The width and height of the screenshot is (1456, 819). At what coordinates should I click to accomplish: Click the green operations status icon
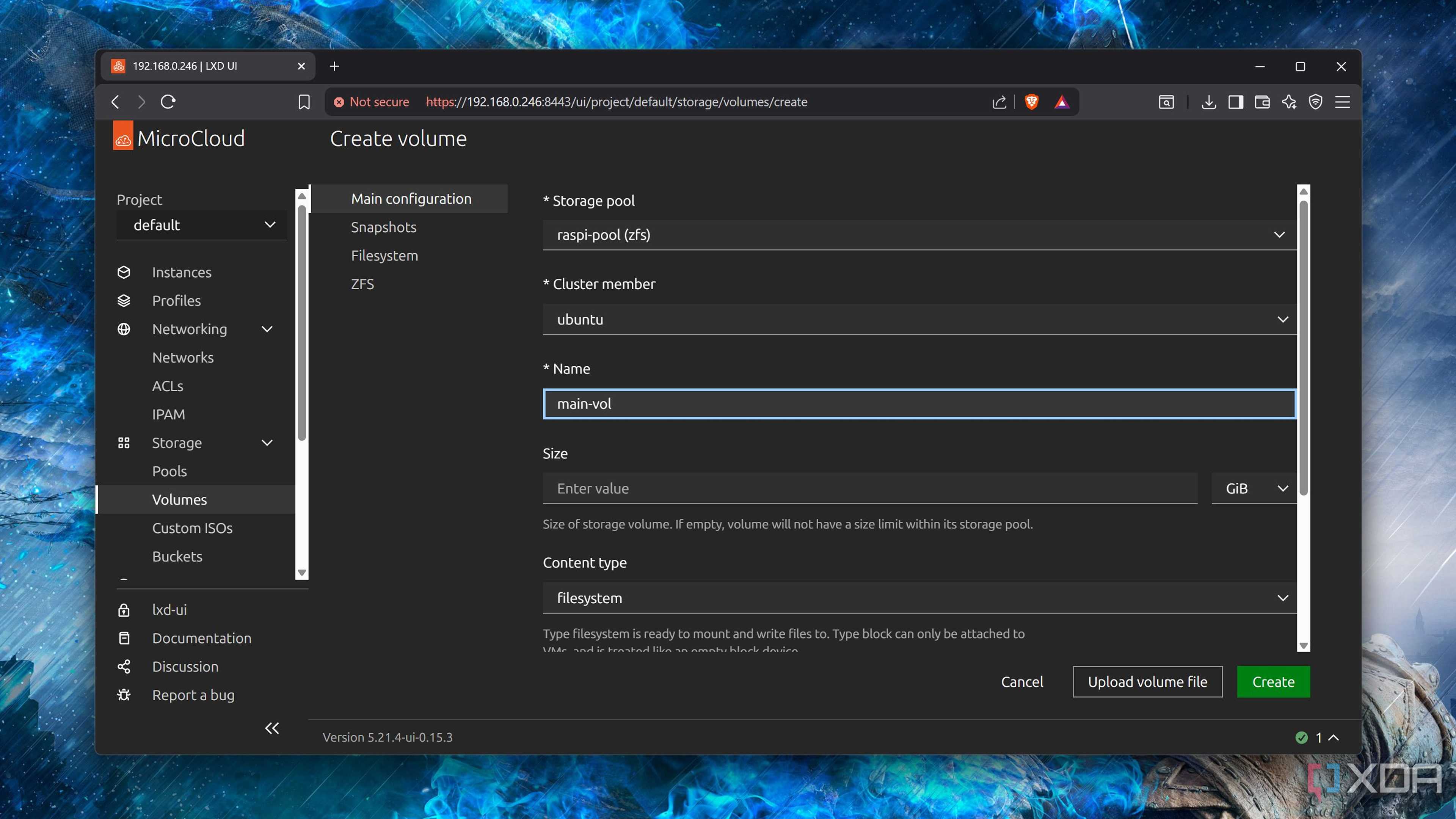(1301, 737)
